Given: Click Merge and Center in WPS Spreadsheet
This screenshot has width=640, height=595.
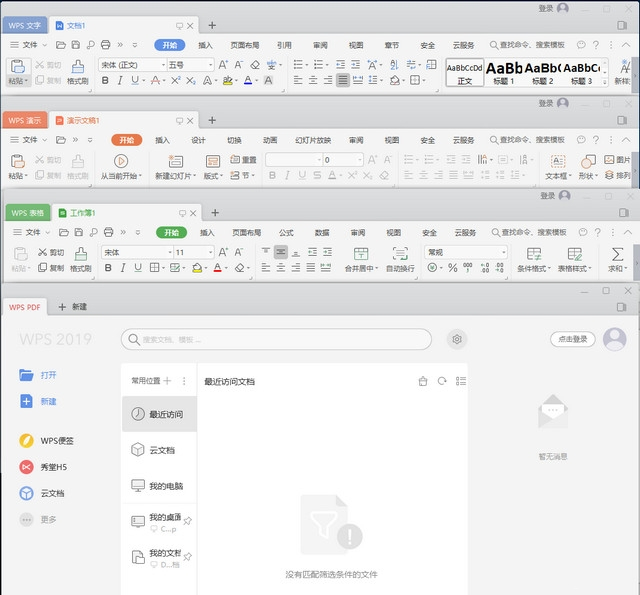Looking at the screenshot, I should (x=360, y=259).
